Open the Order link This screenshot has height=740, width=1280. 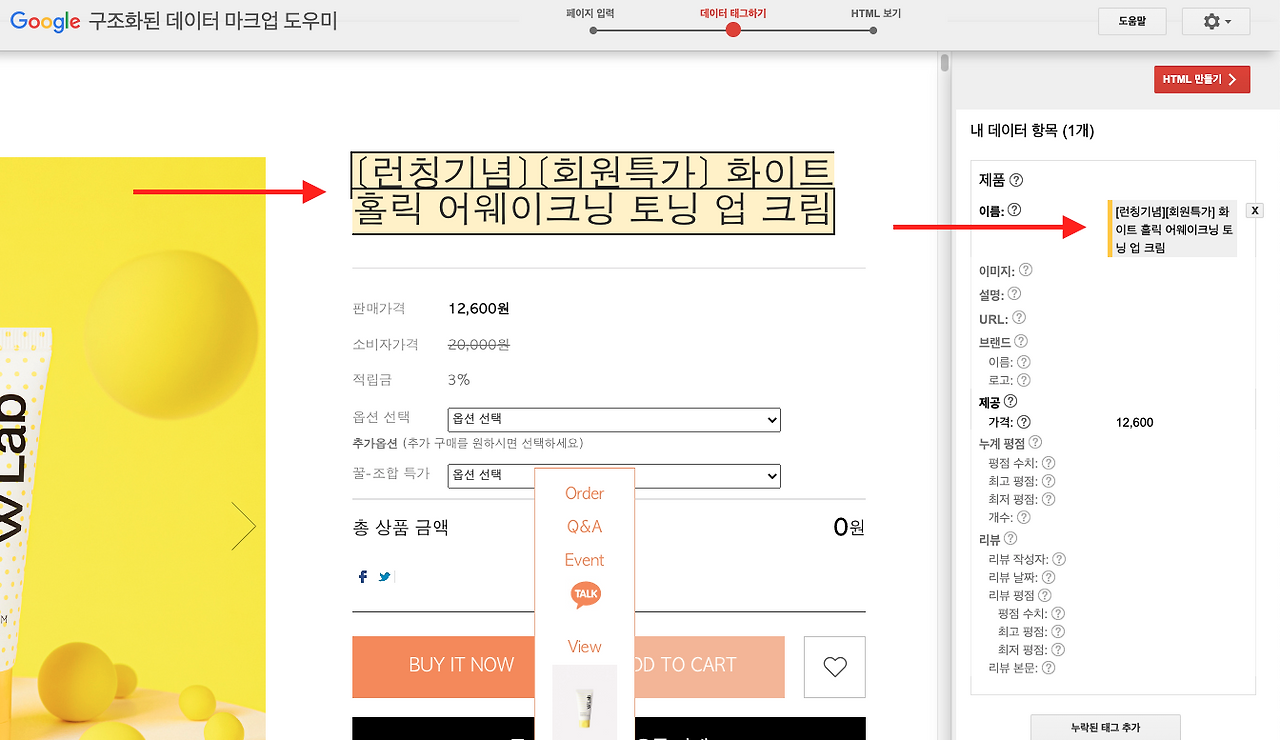(x=584, y=493)
